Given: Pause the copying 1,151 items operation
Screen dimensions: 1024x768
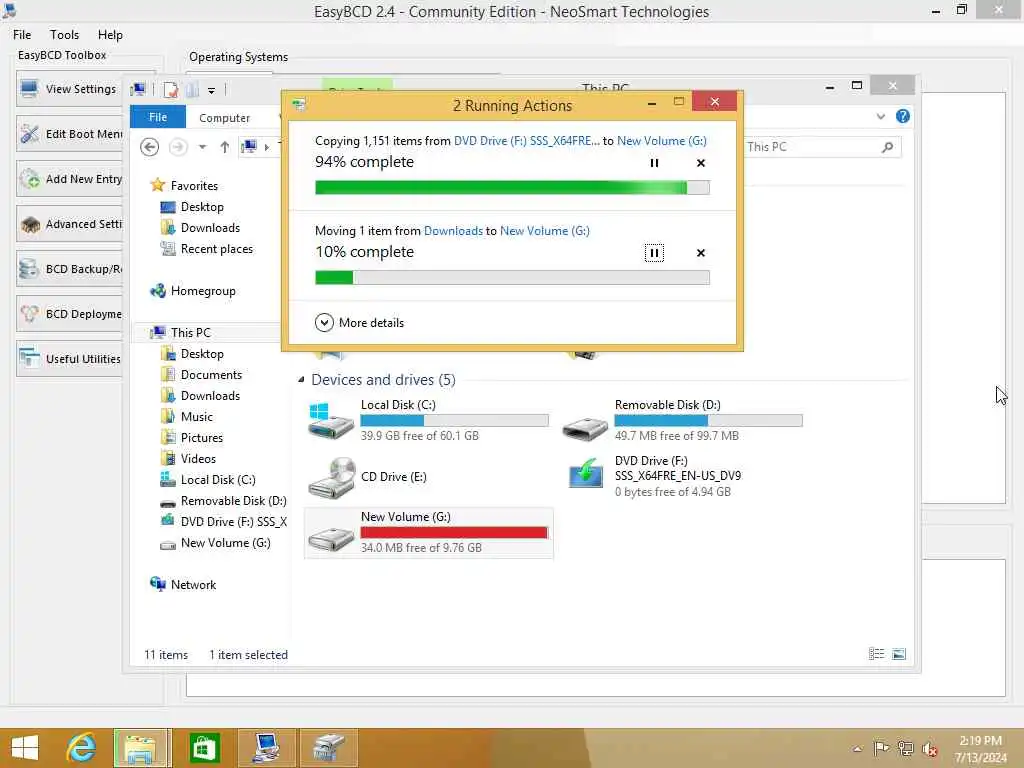Looking at the screenshot, I should (654, 163).
